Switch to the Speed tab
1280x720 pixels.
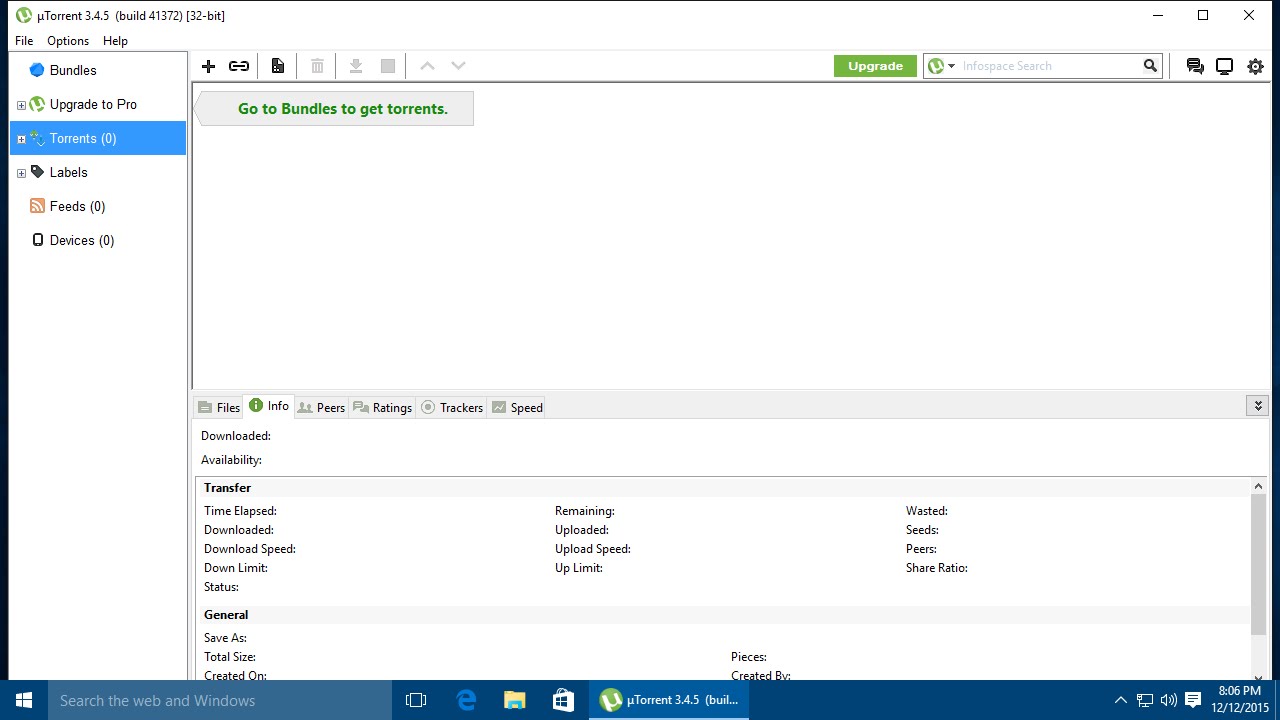click(x=517, y=407)
